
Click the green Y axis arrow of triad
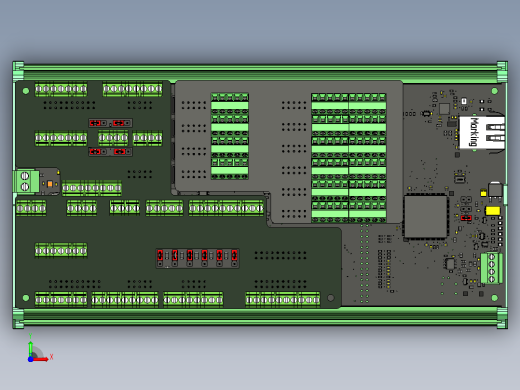click(31, 348)
